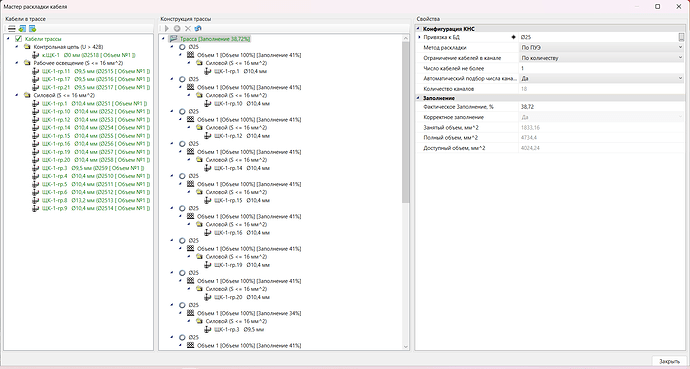Click the X delete icon in Конструкция трассы toolbar
The width and height of the screenshot is (690, 369).
coord(187,29)
